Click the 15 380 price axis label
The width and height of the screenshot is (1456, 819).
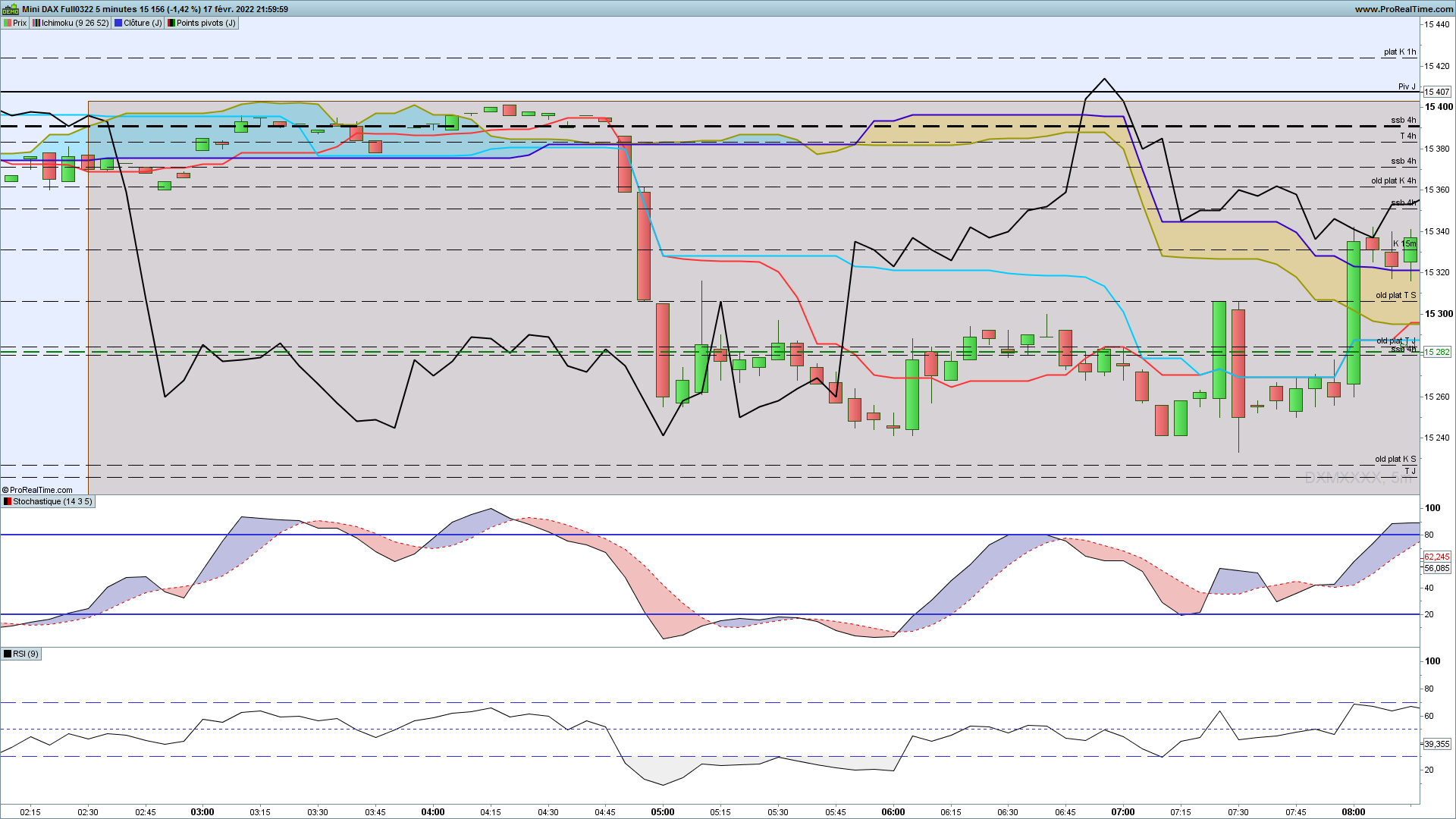(x=1437, y=149)
